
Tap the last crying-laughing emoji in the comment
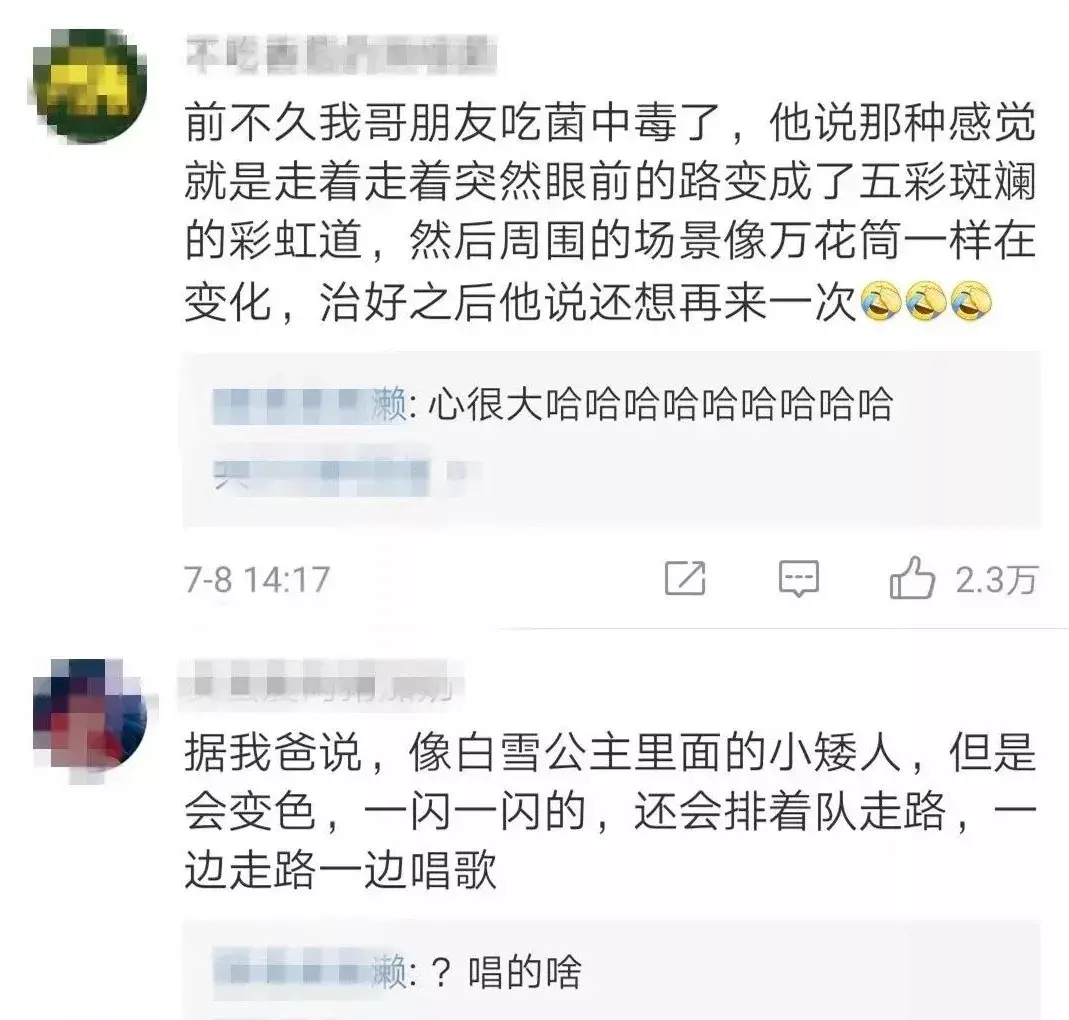[x=971, y=301]
